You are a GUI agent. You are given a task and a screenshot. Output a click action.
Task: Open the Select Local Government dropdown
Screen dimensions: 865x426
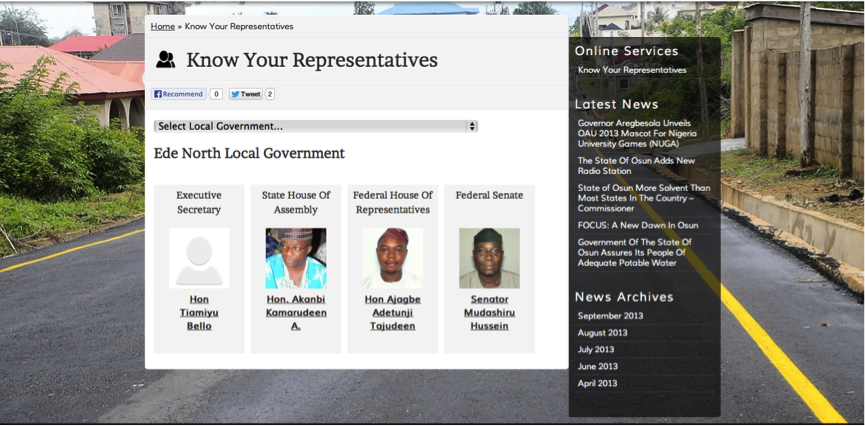[316, 126]
